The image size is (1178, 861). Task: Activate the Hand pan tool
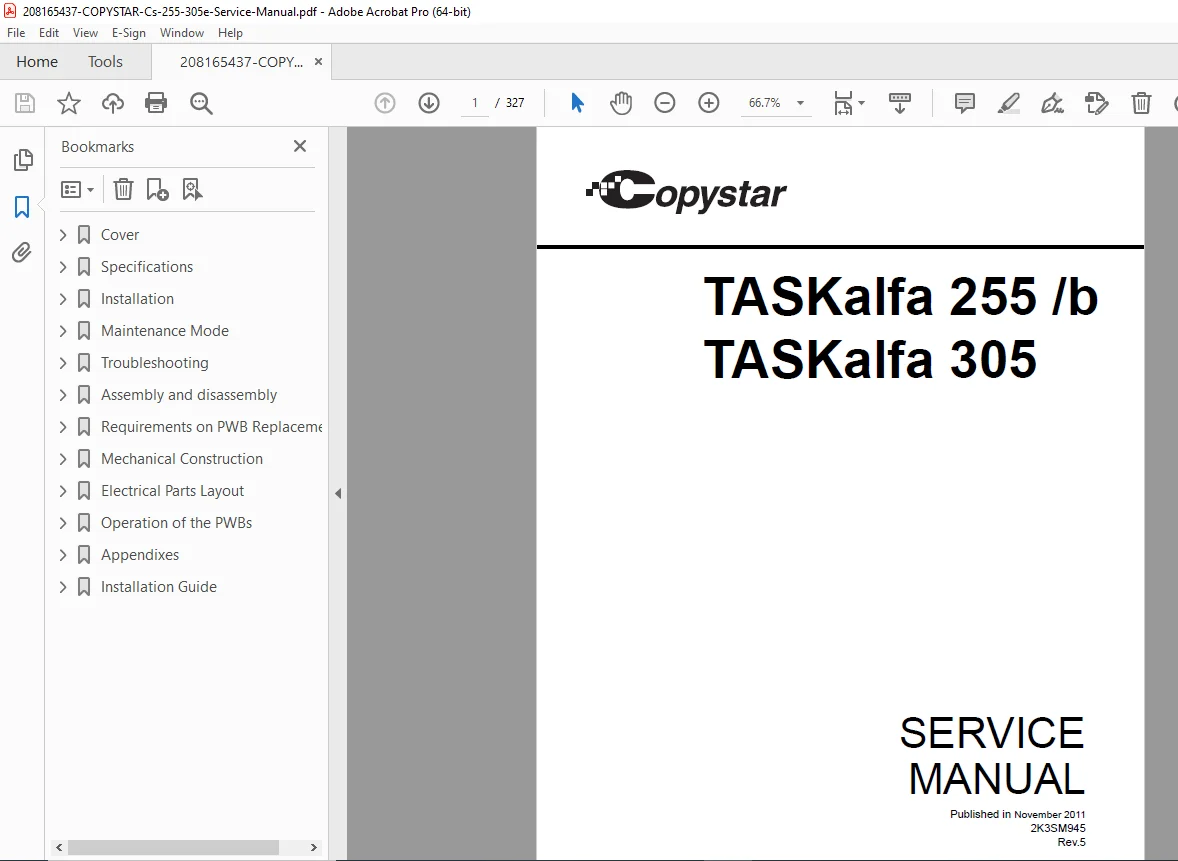point(621,103)
